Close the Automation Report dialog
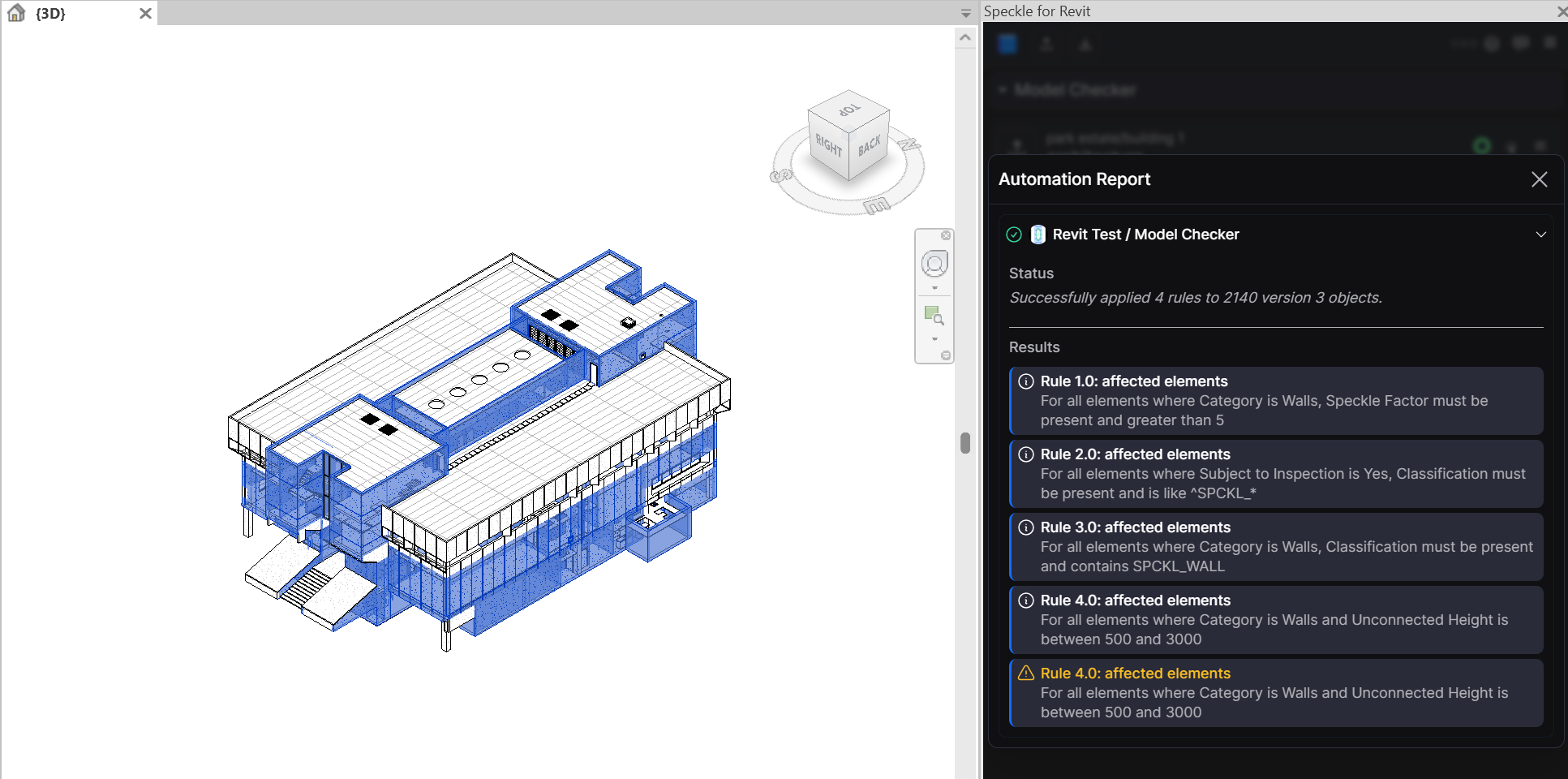The width and height of the screenshot is (1568, 779). (x=1539, y=179)
